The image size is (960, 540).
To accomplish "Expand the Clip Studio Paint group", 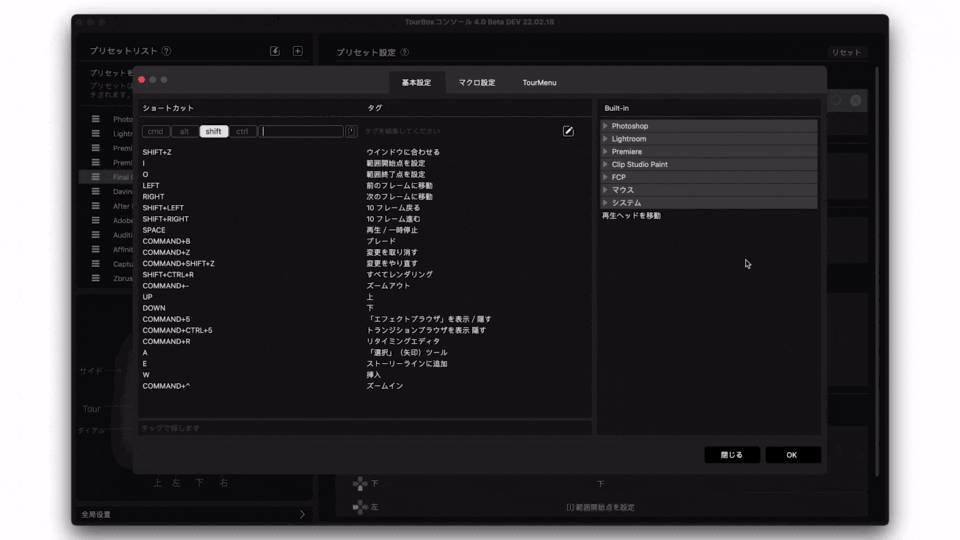I will click(606, 164).
